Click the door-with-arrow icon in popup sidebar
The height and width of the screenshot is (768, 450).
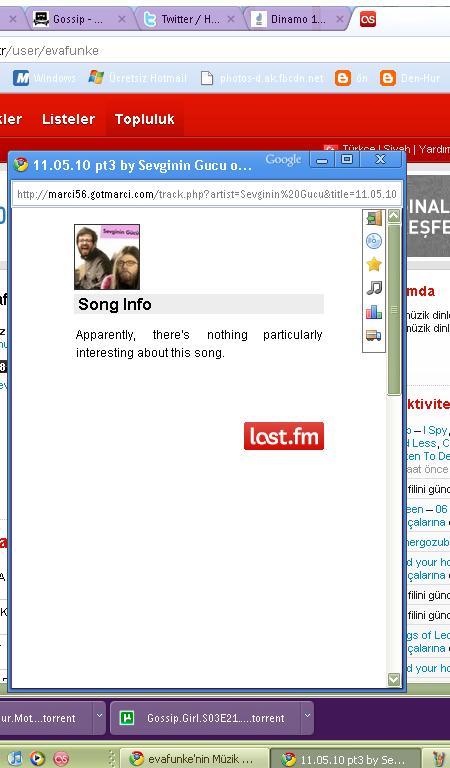(374, 218)
